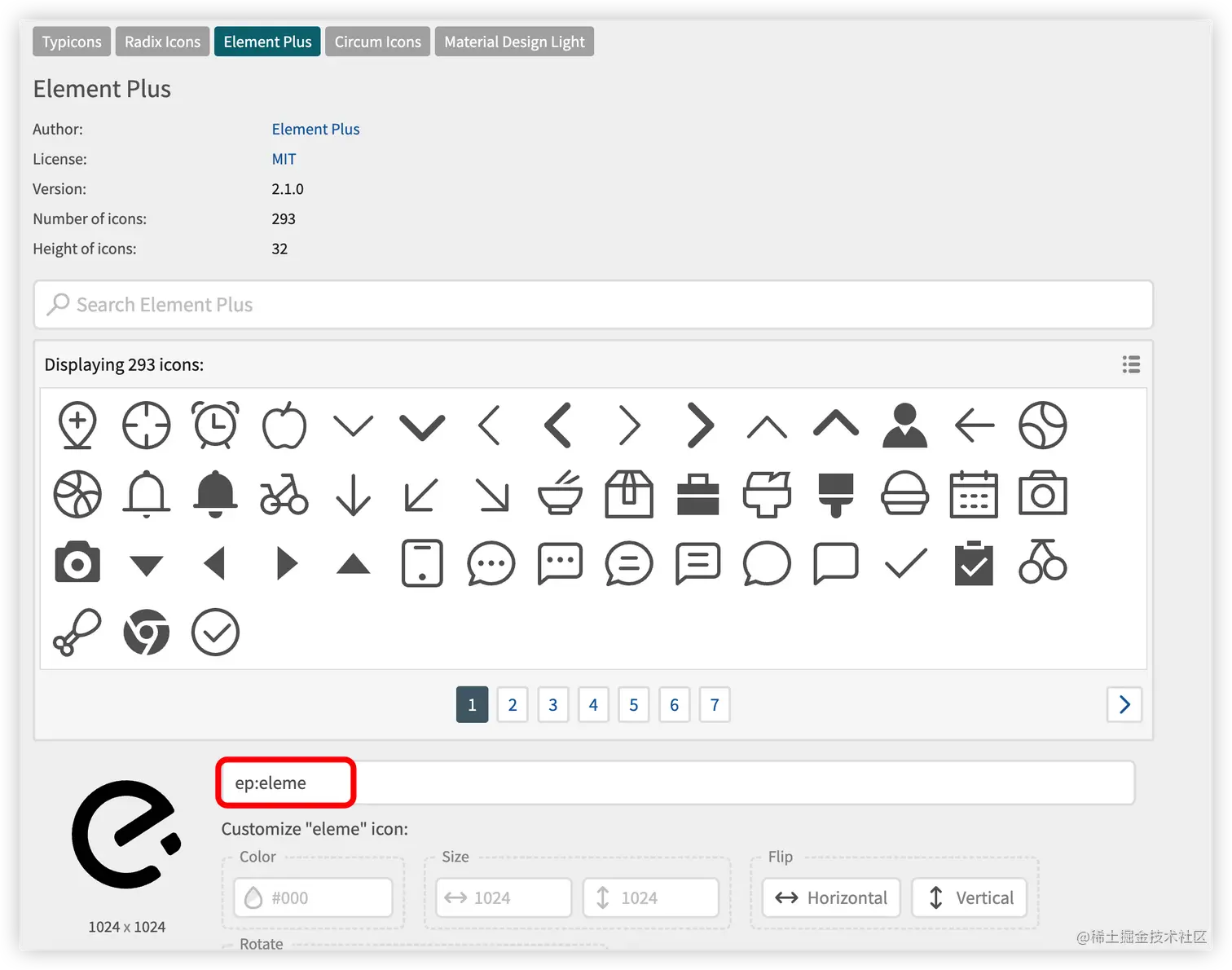The height and width of the screenshot is (970, 1232).
Task: Select the aim crosshair icon
Action: tap(147, 425)
